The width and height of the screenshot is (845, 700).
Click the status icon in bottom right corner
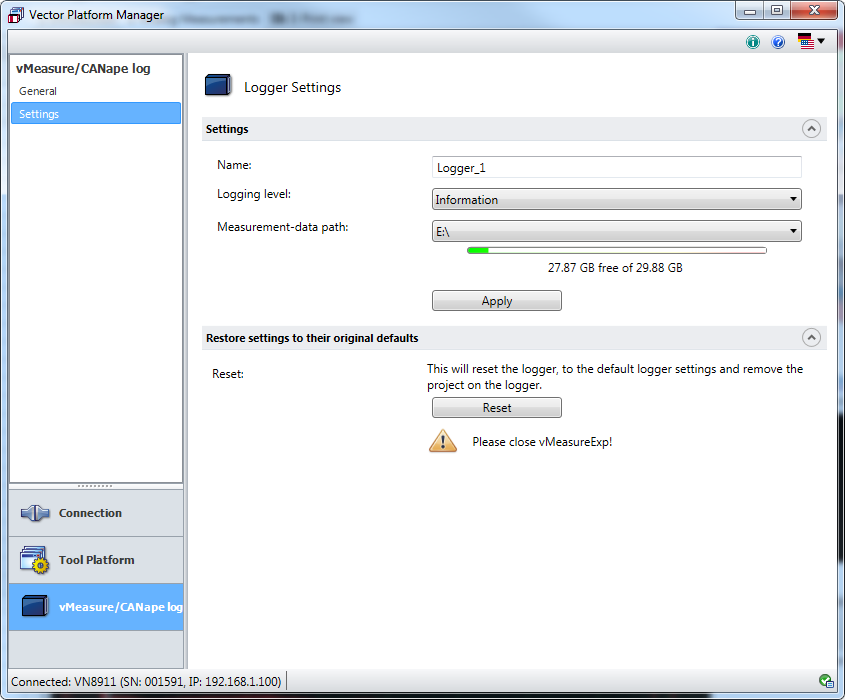coord(826,681)
